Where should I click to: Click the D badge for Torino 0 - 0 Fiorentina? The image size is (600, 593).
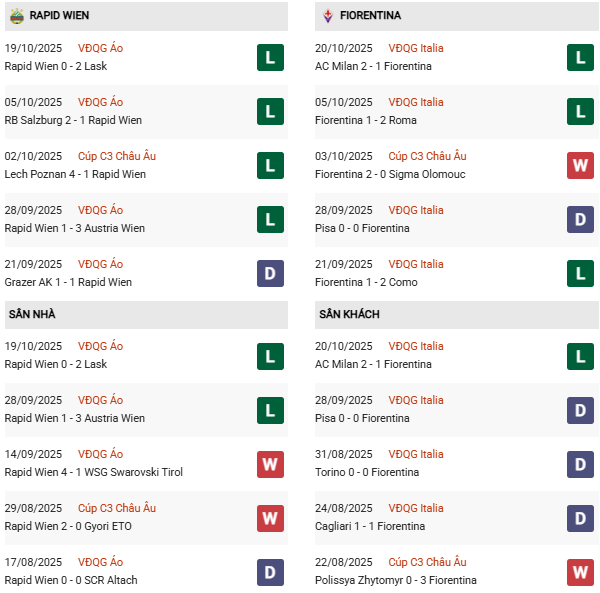(581, 463)
